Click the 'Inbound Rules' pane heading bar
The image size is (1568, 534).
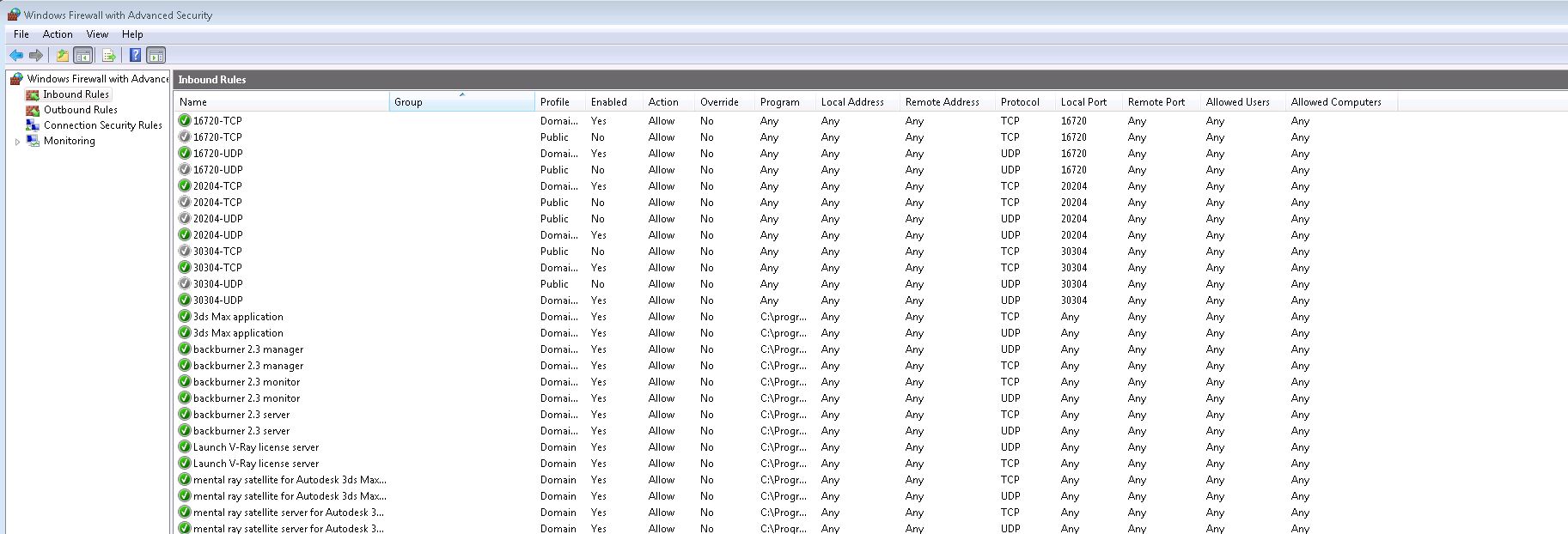pos(869,79)
